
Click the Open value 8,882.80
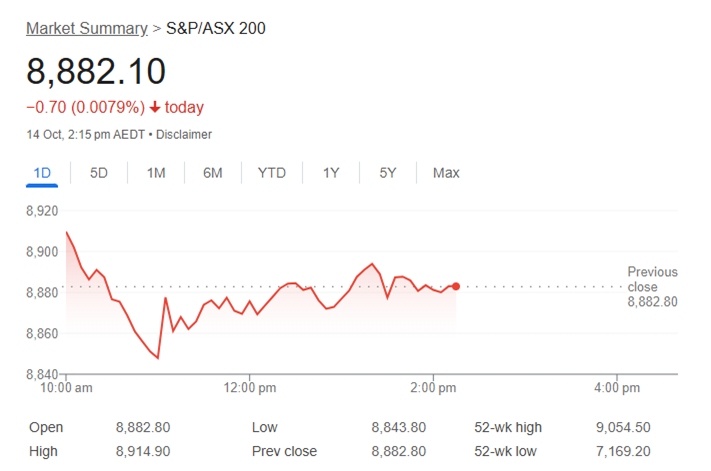click(144, 427)
